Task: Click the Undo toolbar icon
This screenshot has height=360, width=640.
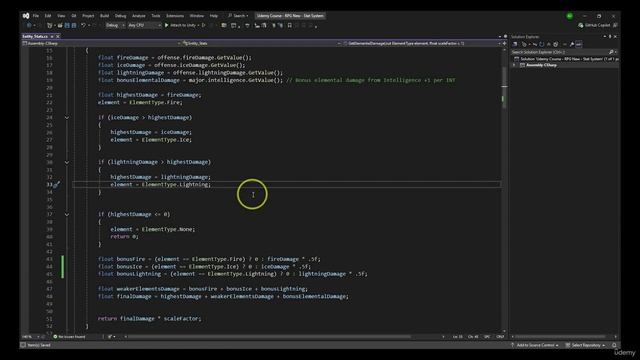Action: coord(83,25)
